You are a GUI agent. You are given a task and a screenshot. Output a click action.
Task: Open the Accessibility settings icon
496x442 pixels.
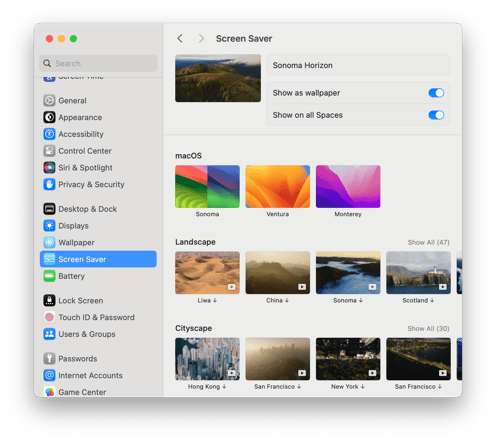[x=49, y=134]
